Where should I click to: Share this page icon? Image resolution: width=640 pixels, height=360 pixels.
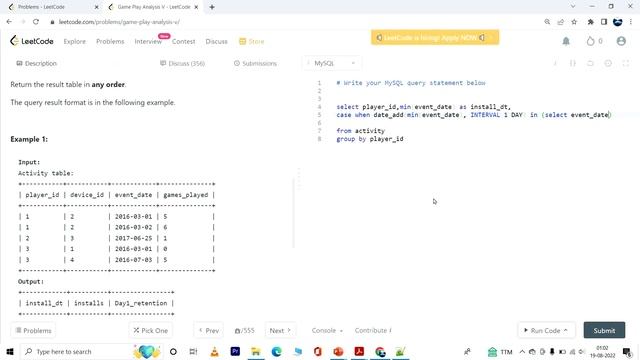pos(560,22)
